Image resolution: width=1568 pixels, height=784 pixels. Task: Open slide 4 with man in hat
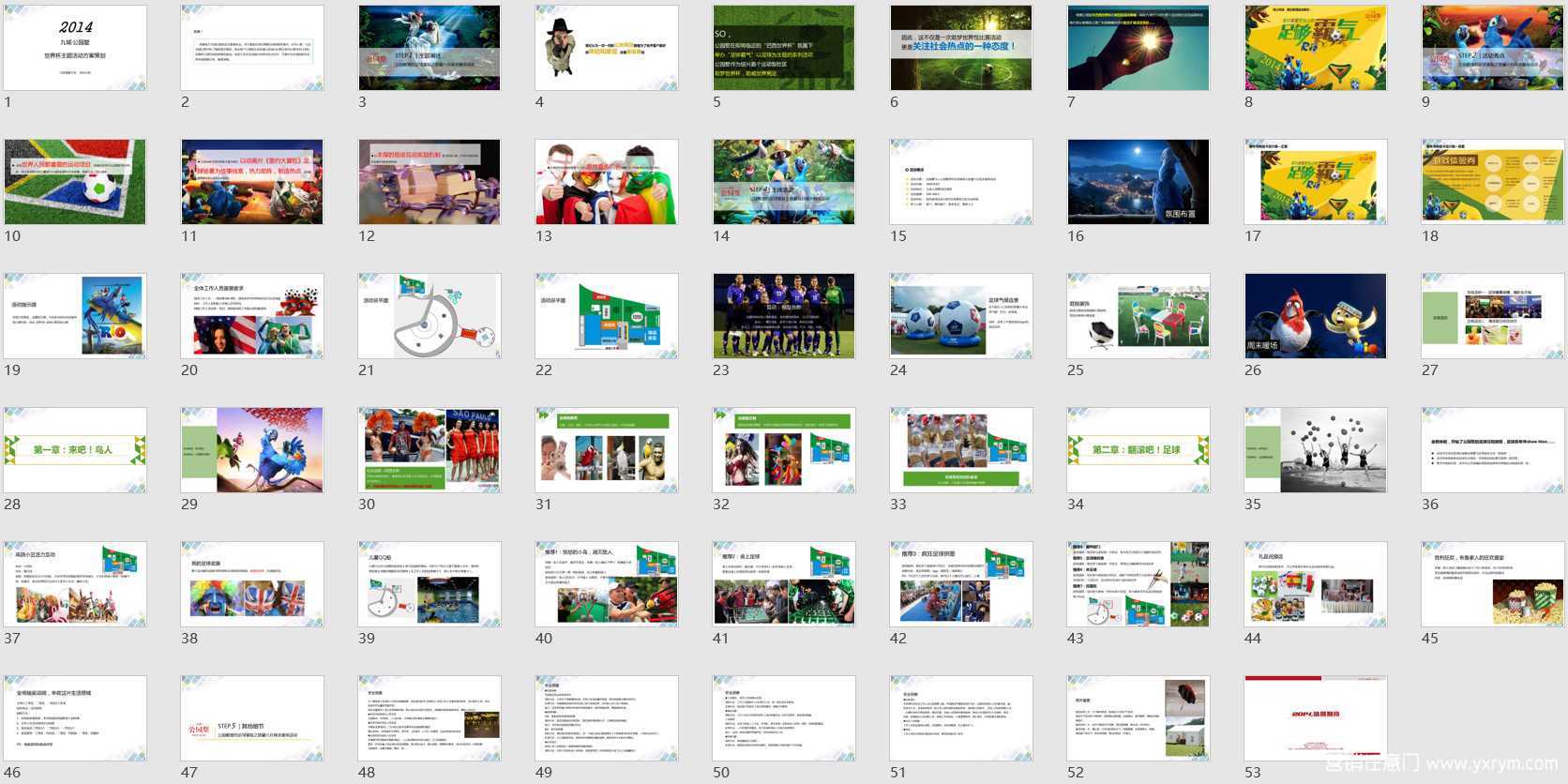coord(607,48)
